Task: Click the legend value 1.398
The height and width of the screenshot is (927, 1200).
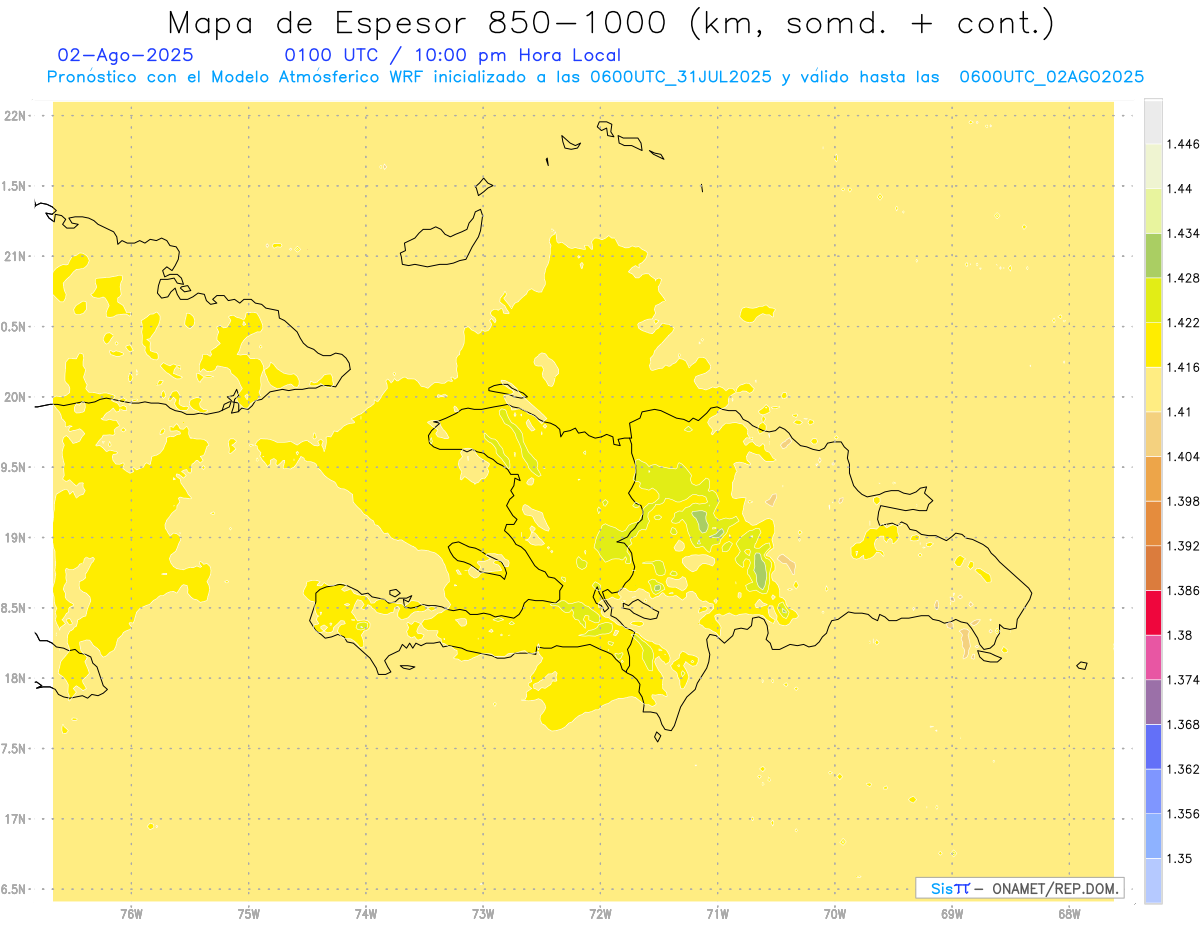Action: [1183, 501]
